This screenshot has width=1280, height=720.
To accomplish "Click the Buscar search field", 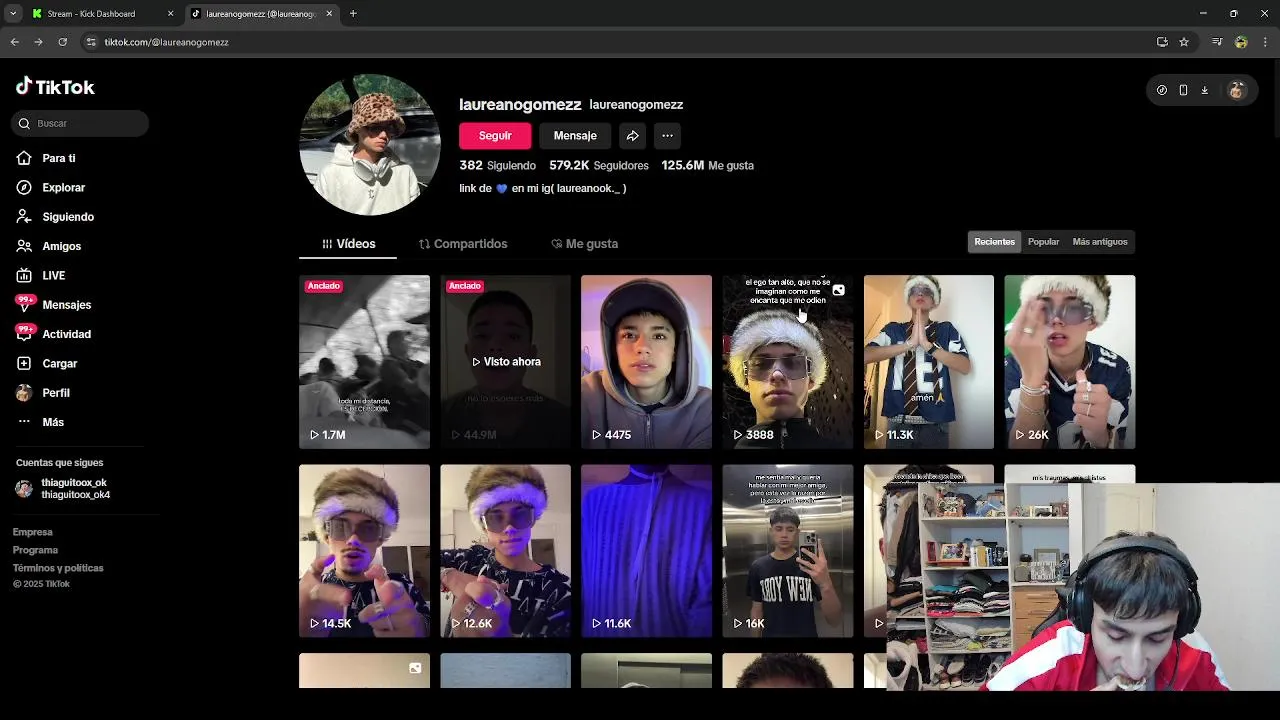I will click(x=81, y=123).
